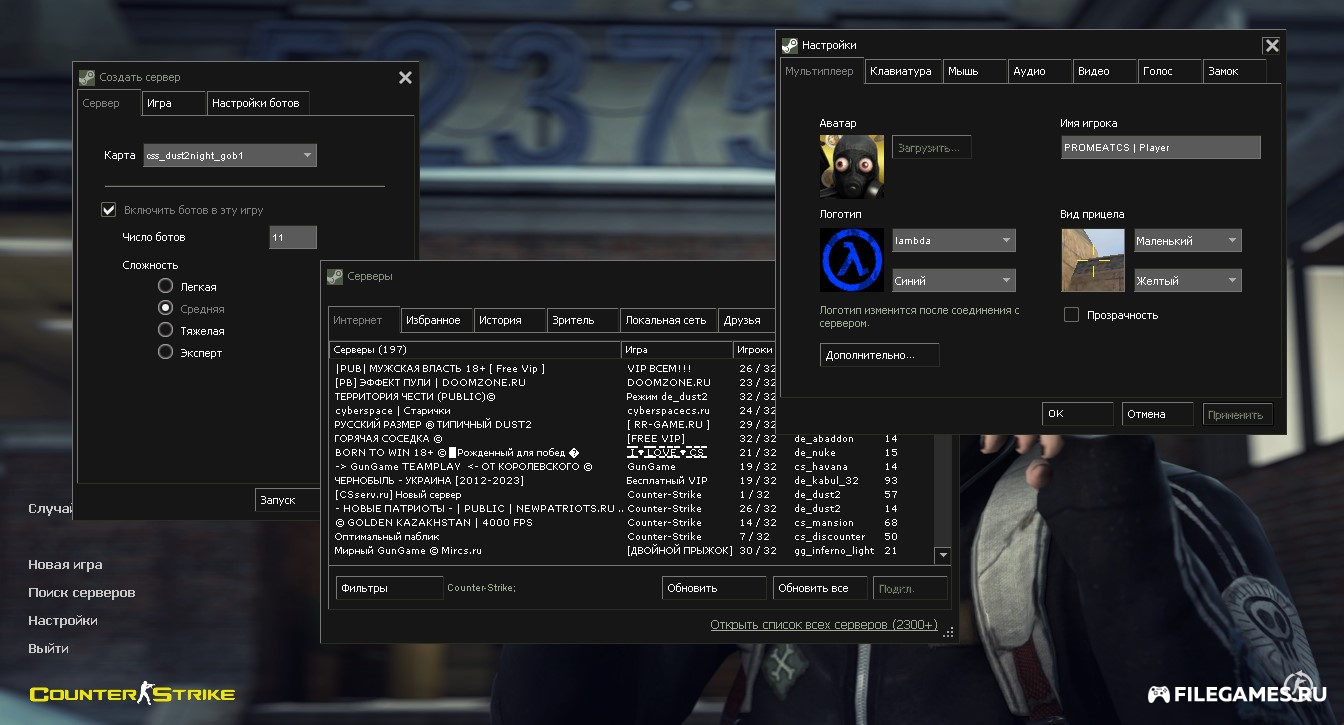The width and height of the screenshot is (1344, 725).
Task: Open the lambda logo dropdown
Action: [954, 241]
